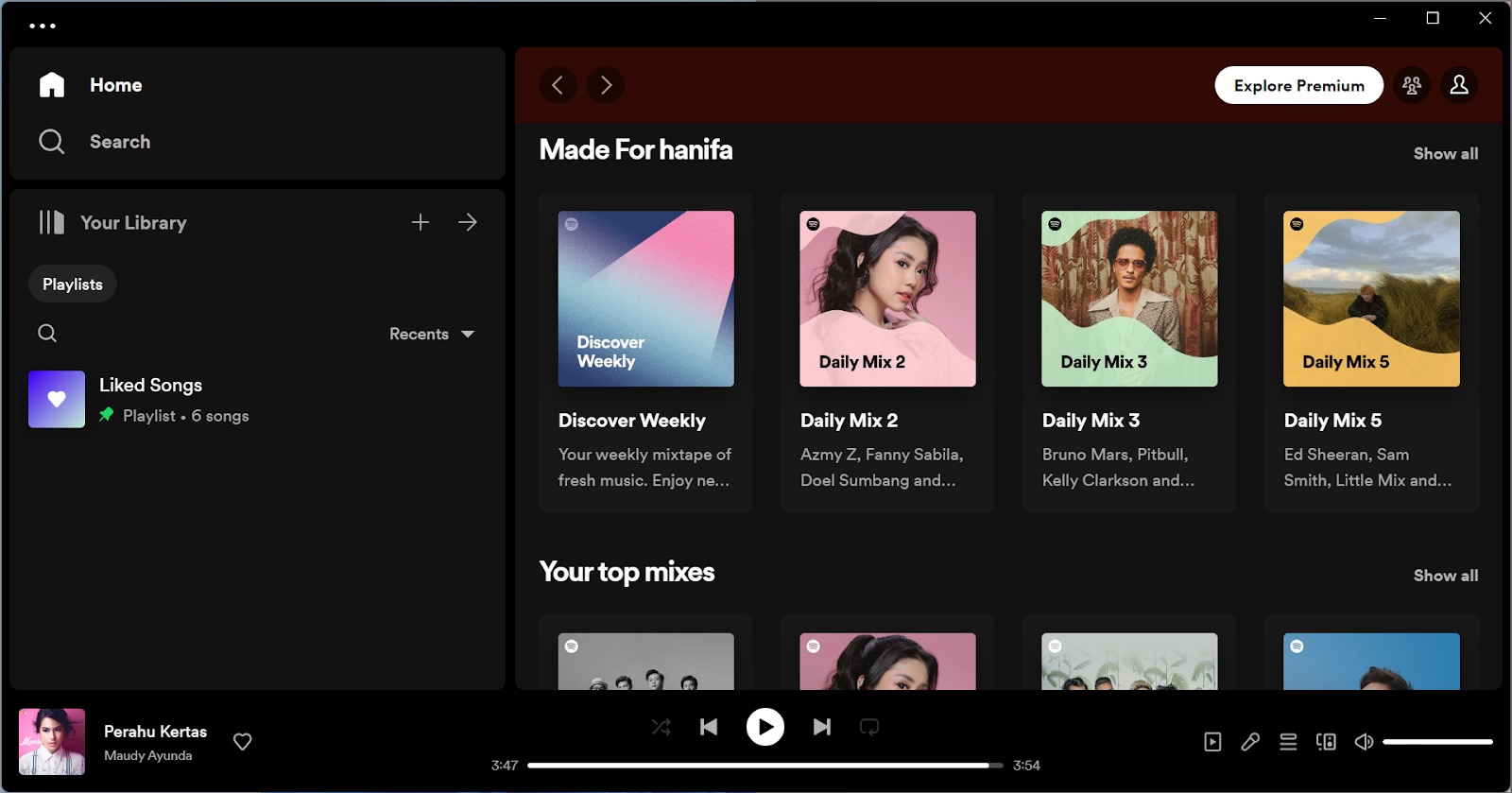The width and height of the screenshot is (1512, 793).
Task: Click the Perahu Kertas song title
Action: [x=155, y=732]
